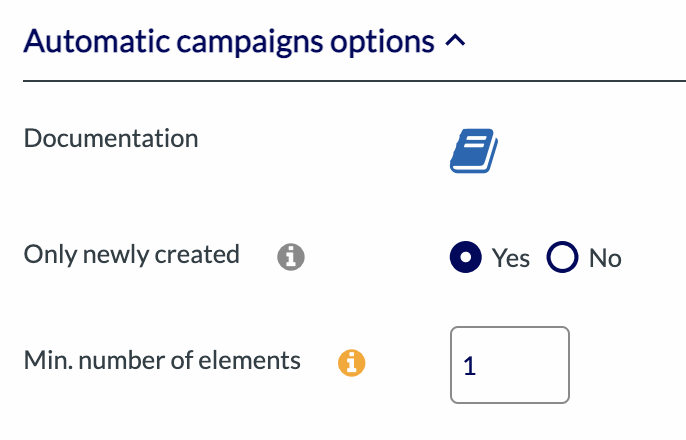
Task: Click the Yes label text
Action: (x=511, y=258)
